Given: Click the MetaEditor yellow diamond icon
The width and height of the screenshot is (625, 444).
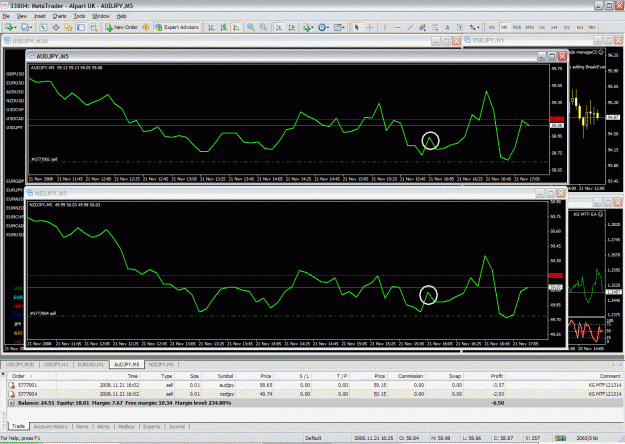Looking at the screenshot, I should pyautogui.click(x=146, y=27).
